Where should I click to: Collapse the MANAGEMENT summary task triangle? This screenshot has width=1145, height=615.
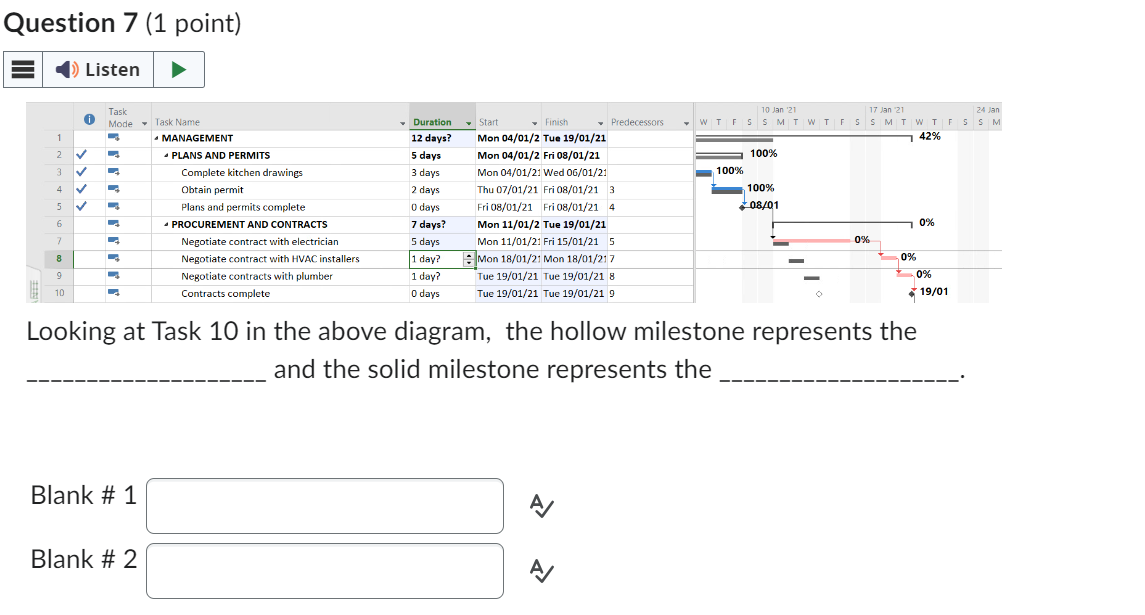click(156, 138)
